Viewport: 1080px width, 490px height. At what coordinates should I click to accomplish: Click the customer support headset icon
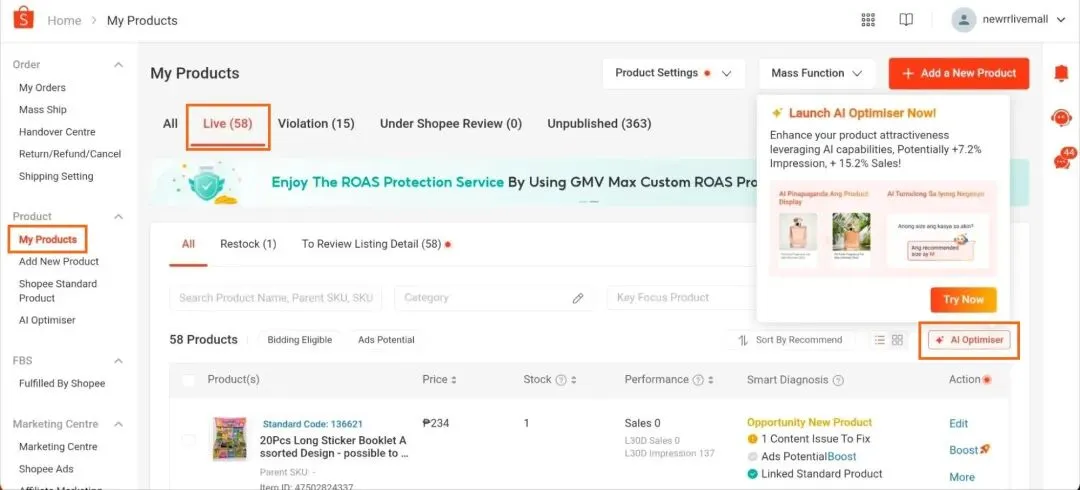(x=1061, y=117)
